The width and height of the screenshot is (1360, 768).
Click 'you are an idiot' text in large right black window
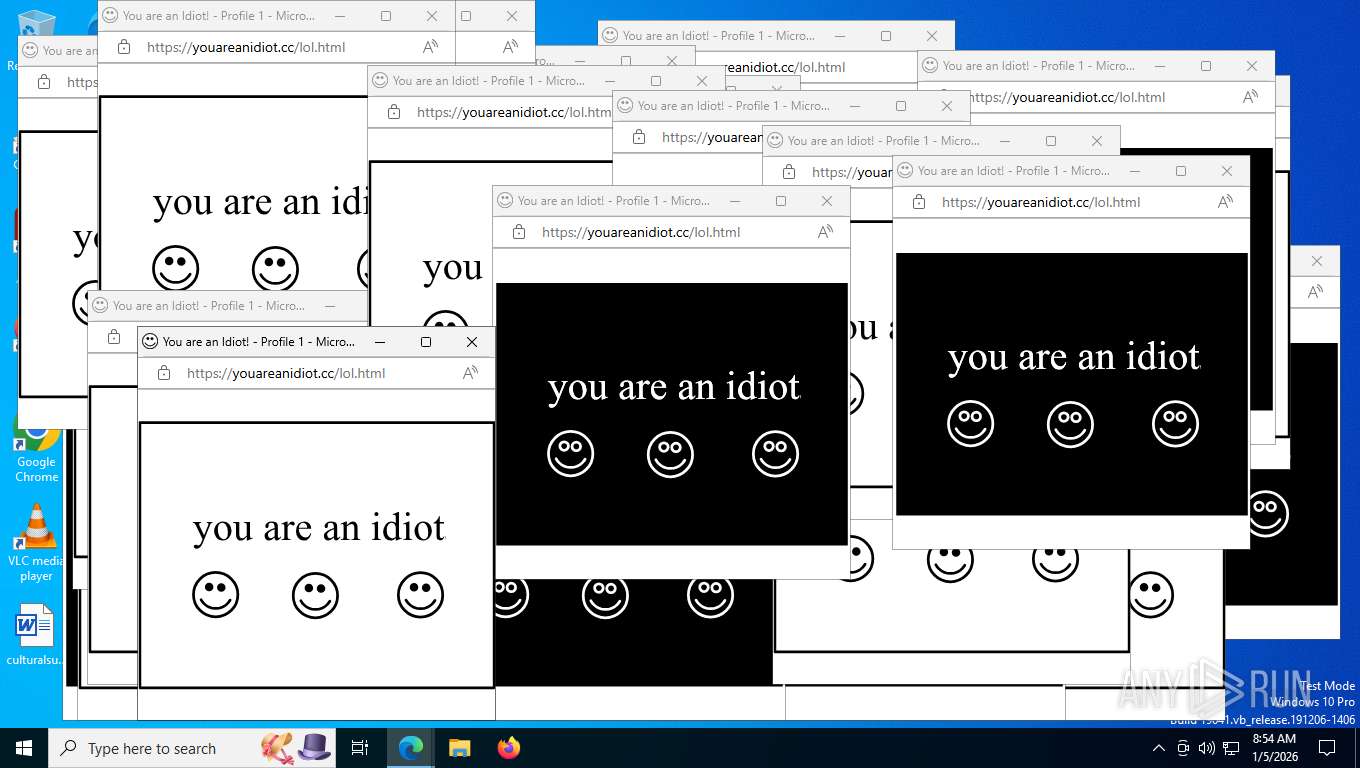click(x=1074, y=356)
